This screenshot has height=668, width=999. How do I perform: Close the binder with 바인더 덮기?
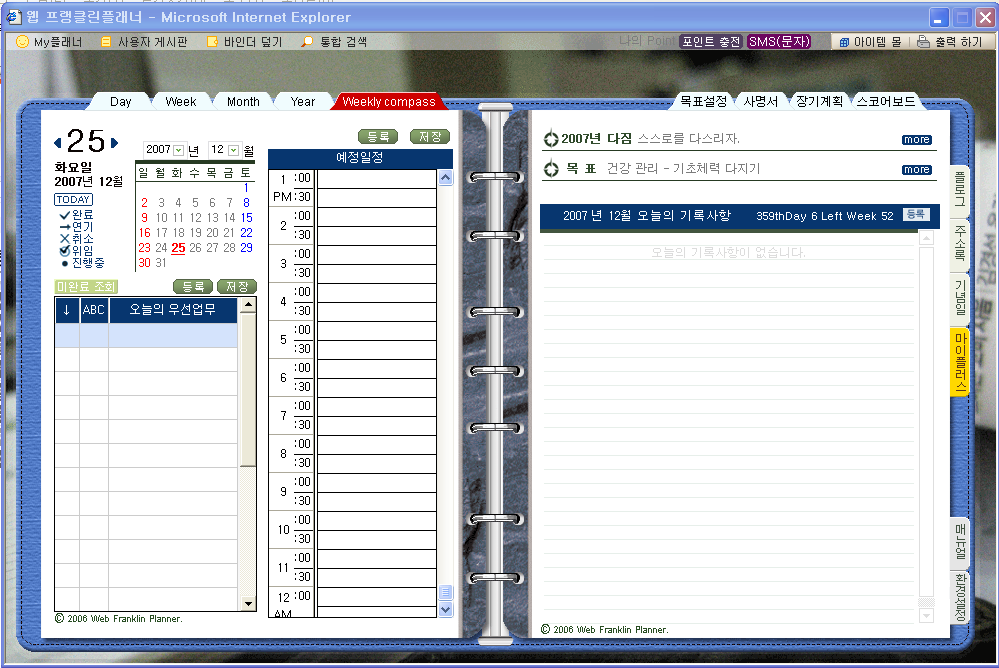click(244, 42)
